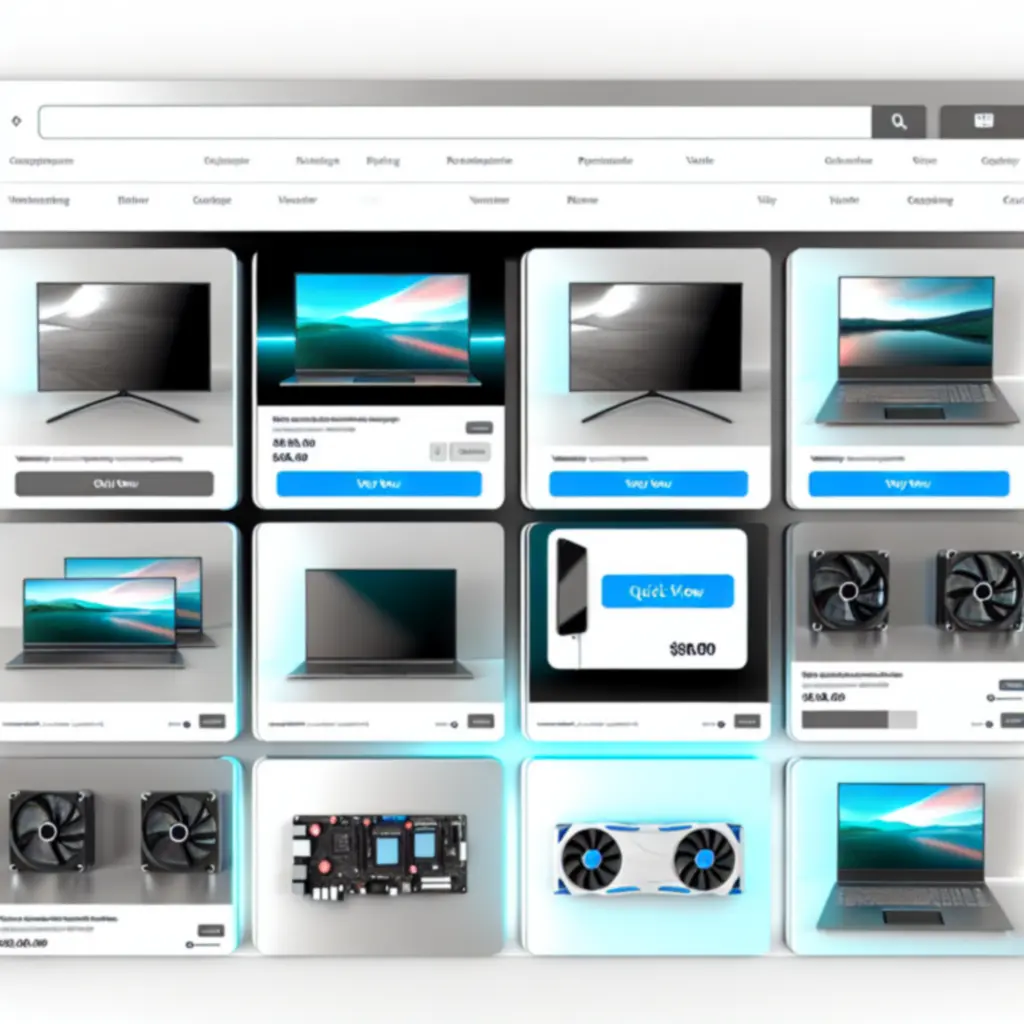Image resolution: width=1024 pixels, height=1024 pixels.
Task: Open the white dual-fan graphics card product
Action: 649,857
